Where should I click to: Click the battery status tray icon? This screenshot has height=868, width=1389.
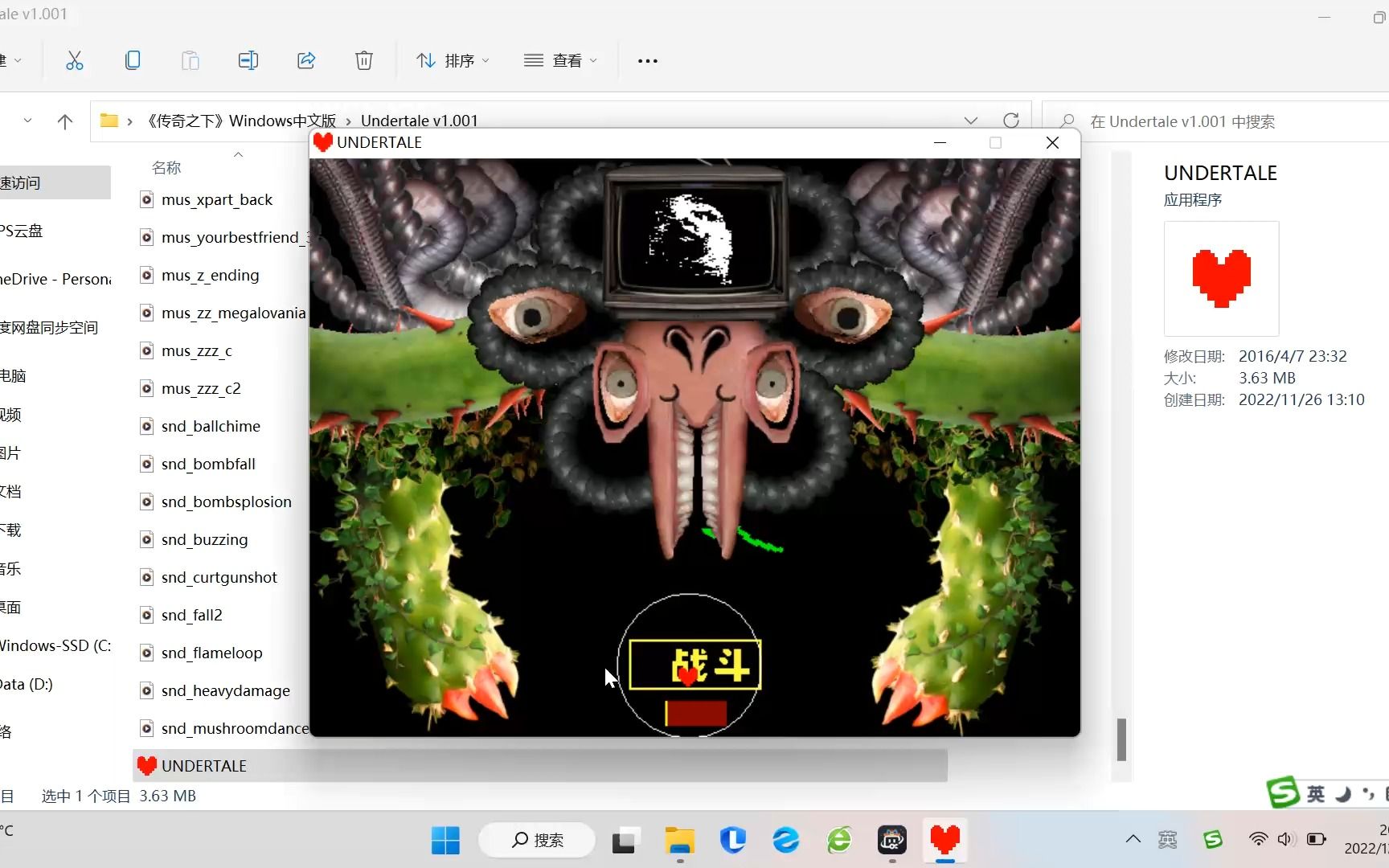(1317, 839)
